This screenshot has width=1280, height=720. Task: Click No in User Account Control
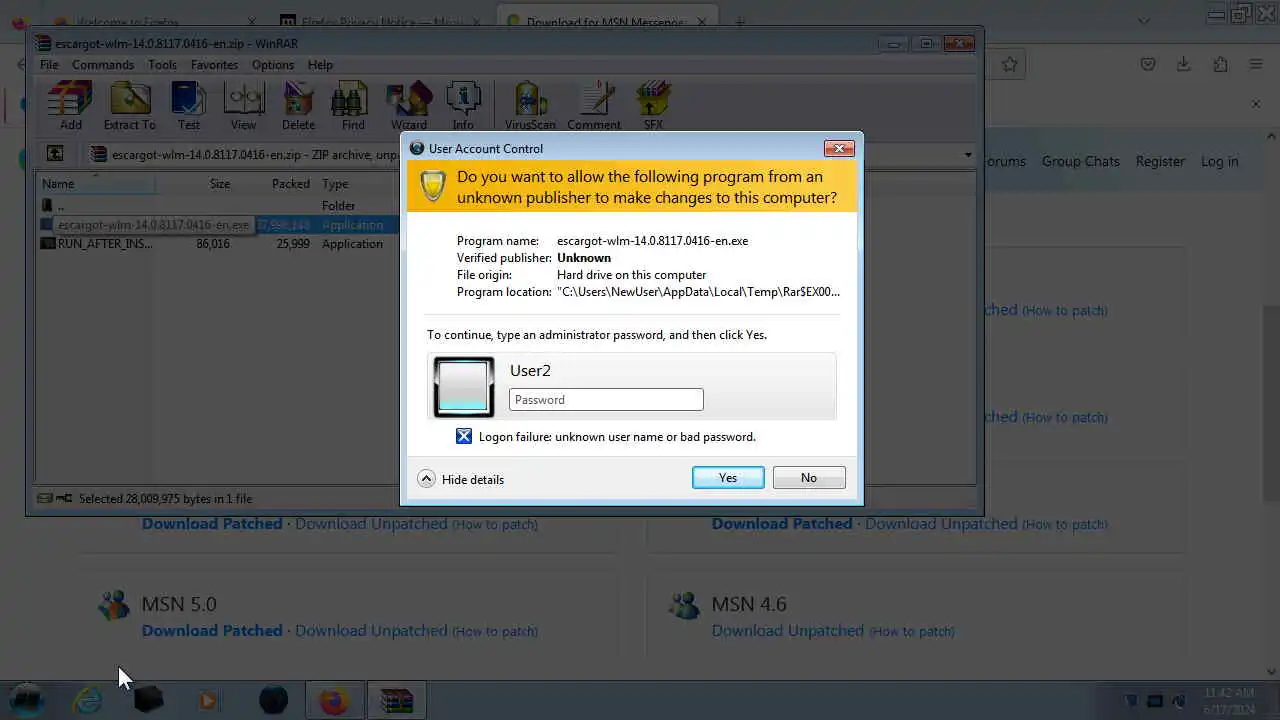click(809, 478)
